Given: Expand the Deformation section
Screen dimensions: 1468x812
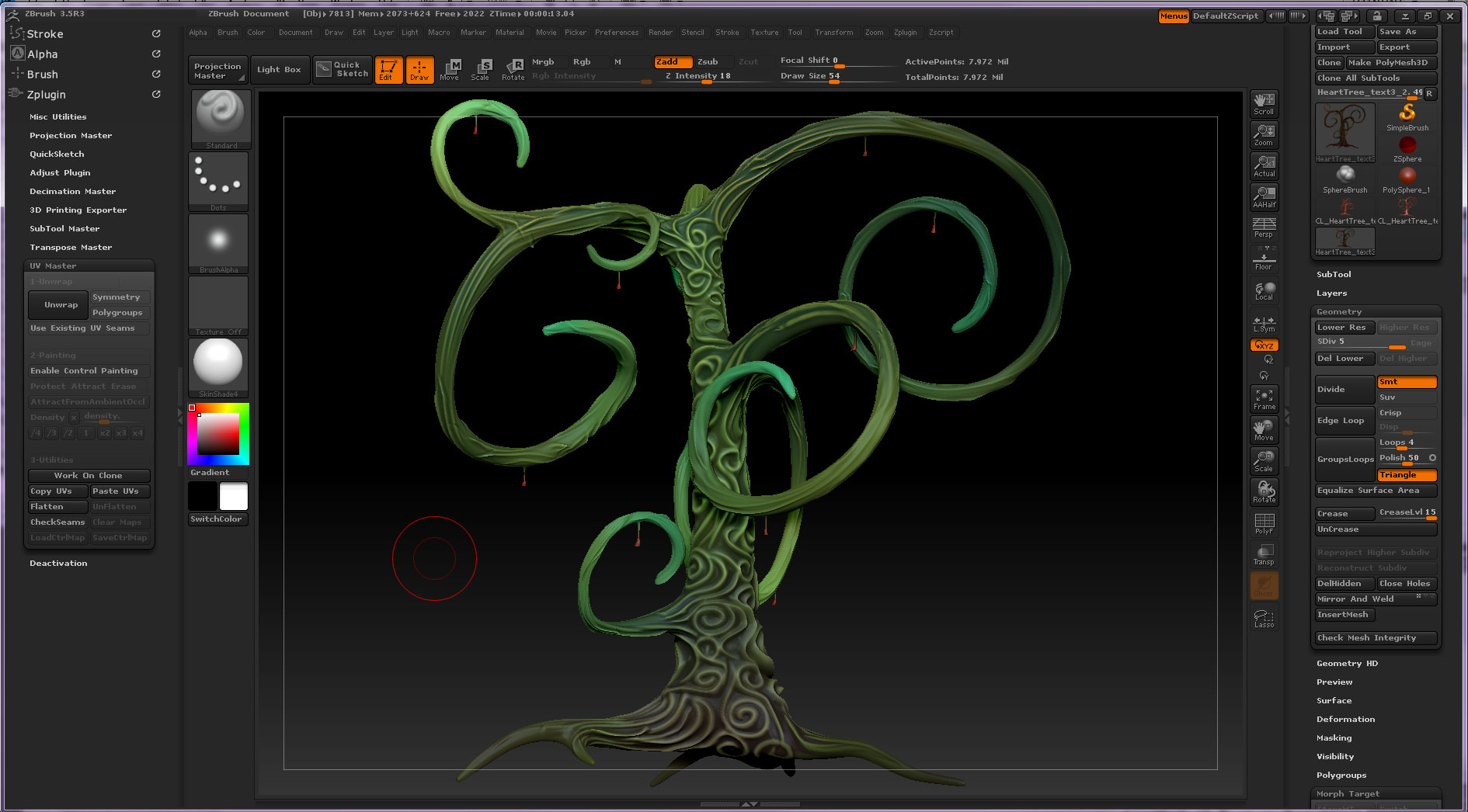Looking at the screenshot, I should (x=1345, y=720).
